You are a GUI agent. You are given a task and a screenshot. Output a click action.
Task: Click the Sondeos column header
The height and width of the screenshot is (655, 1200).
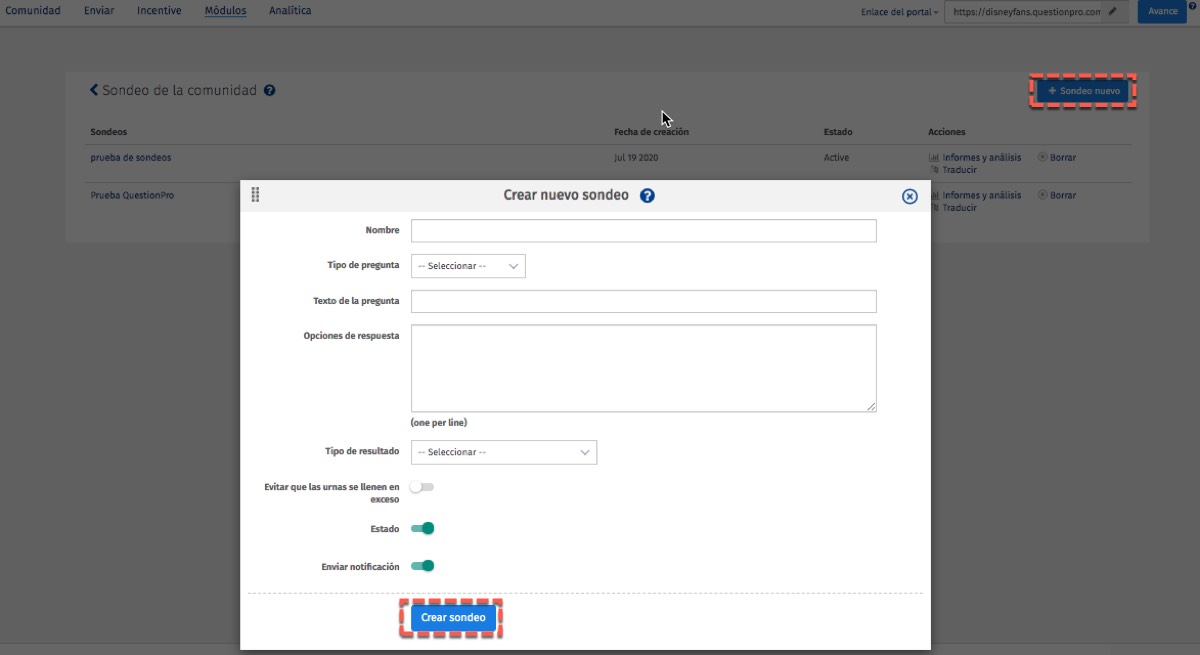109,132
